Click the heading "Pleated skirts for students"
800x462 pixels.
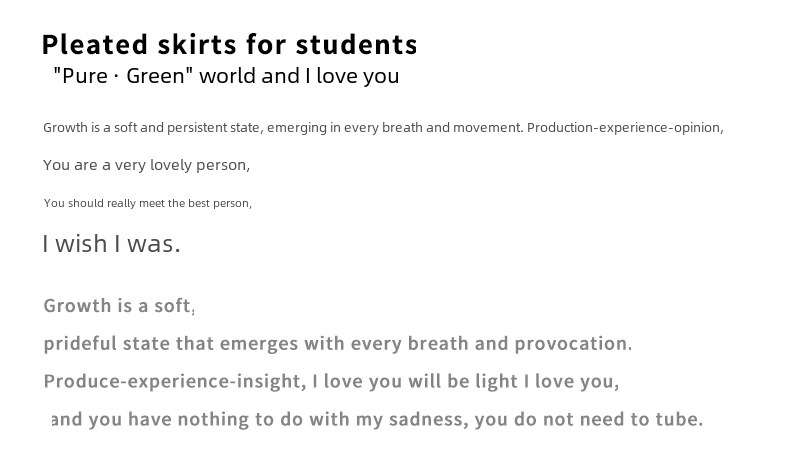tap(229, 45)
